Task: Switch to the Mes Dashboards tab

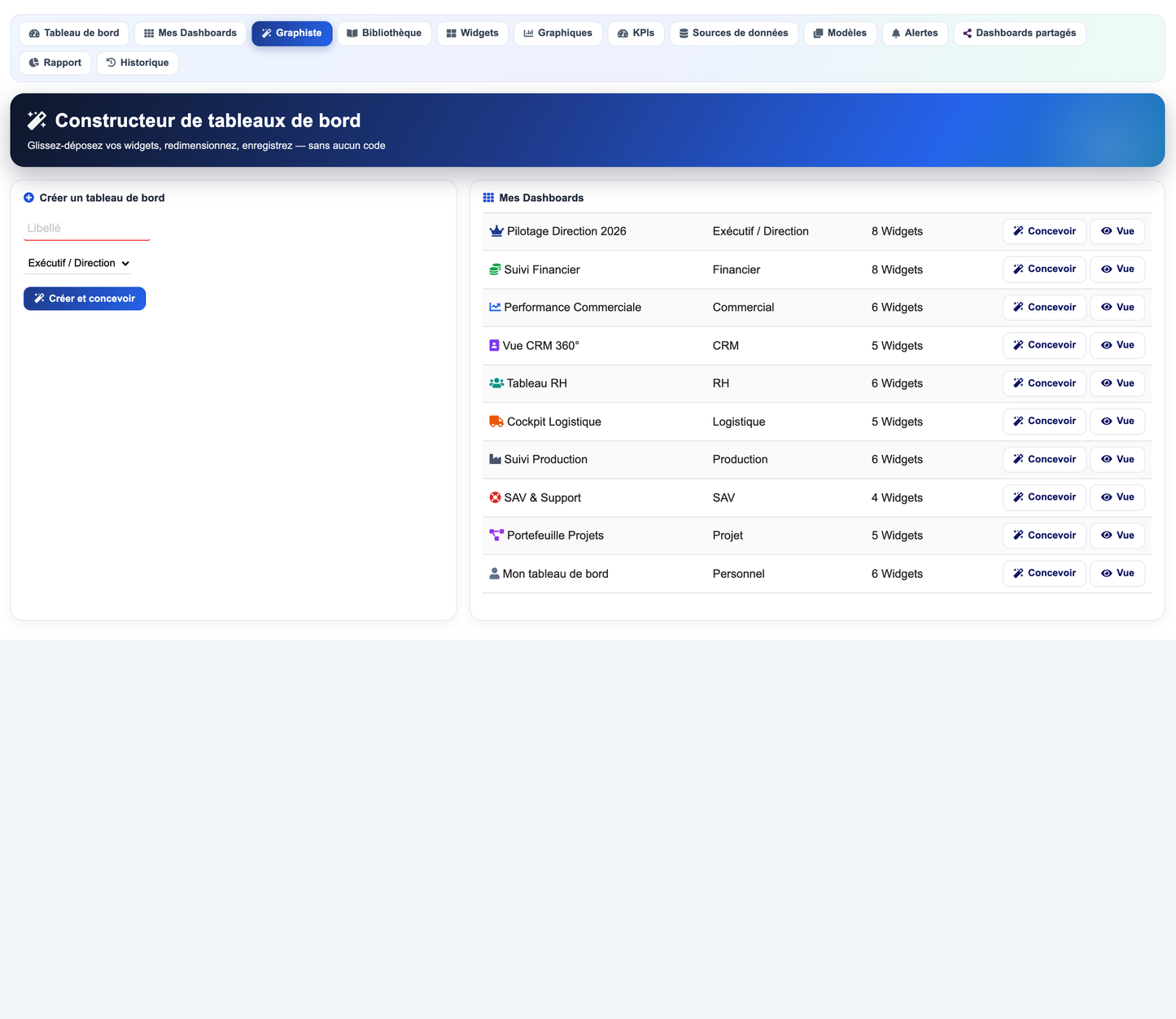Action: [190, 33]
